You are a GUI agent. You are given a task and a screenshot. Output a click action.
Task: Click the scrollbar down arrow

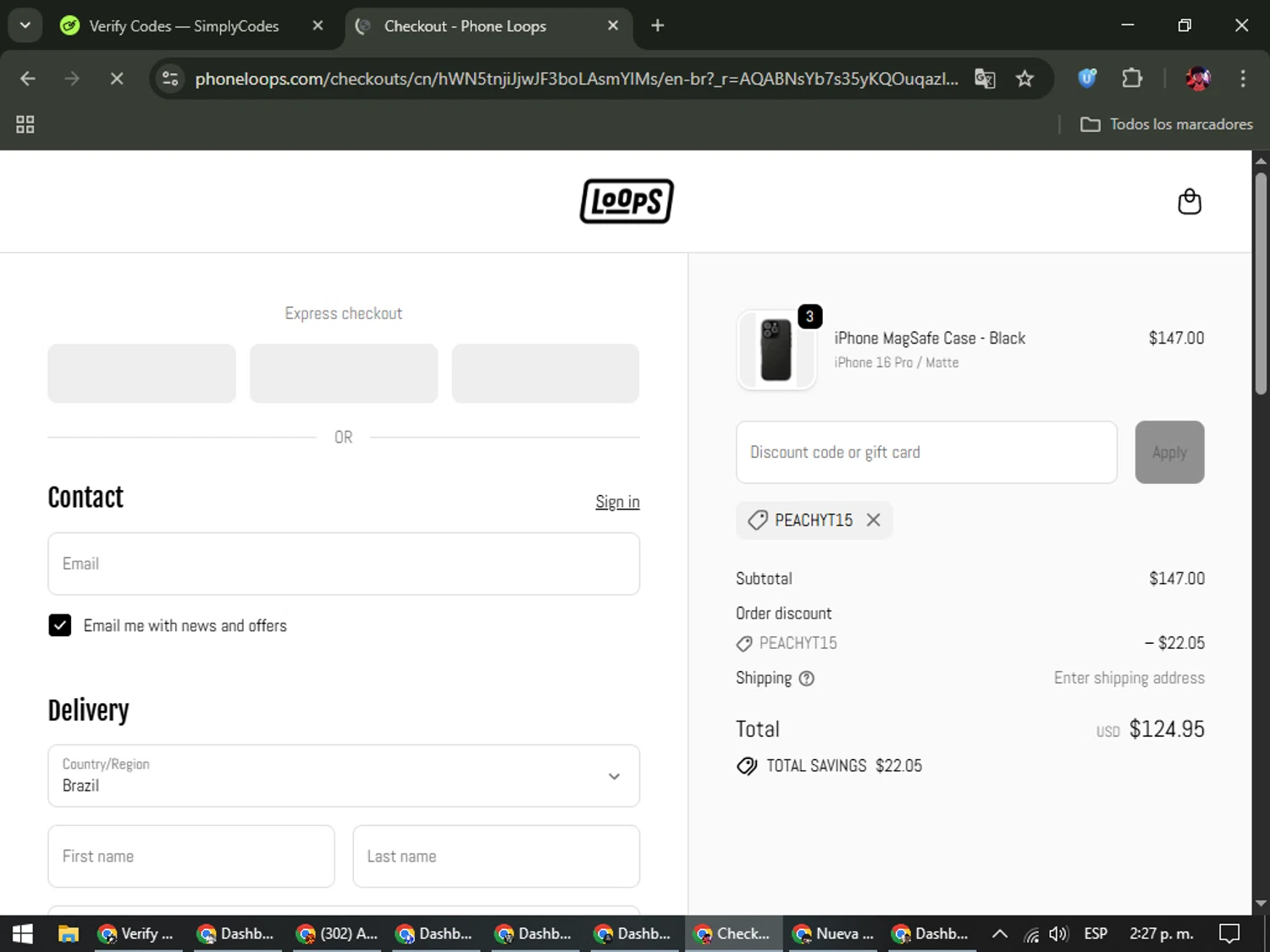tap(1261, 904)
